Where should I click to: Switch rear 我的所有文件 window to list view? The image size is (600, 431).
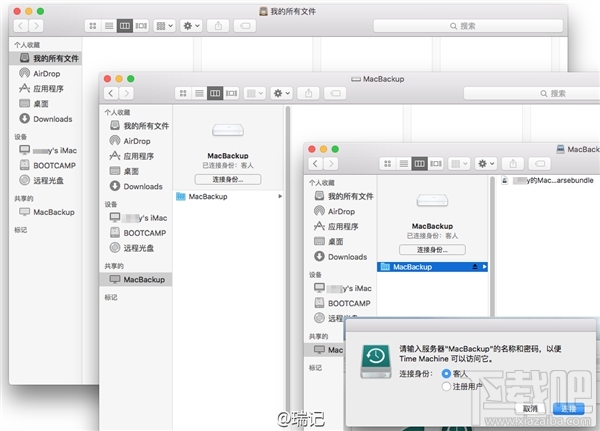tap(109, 26)
